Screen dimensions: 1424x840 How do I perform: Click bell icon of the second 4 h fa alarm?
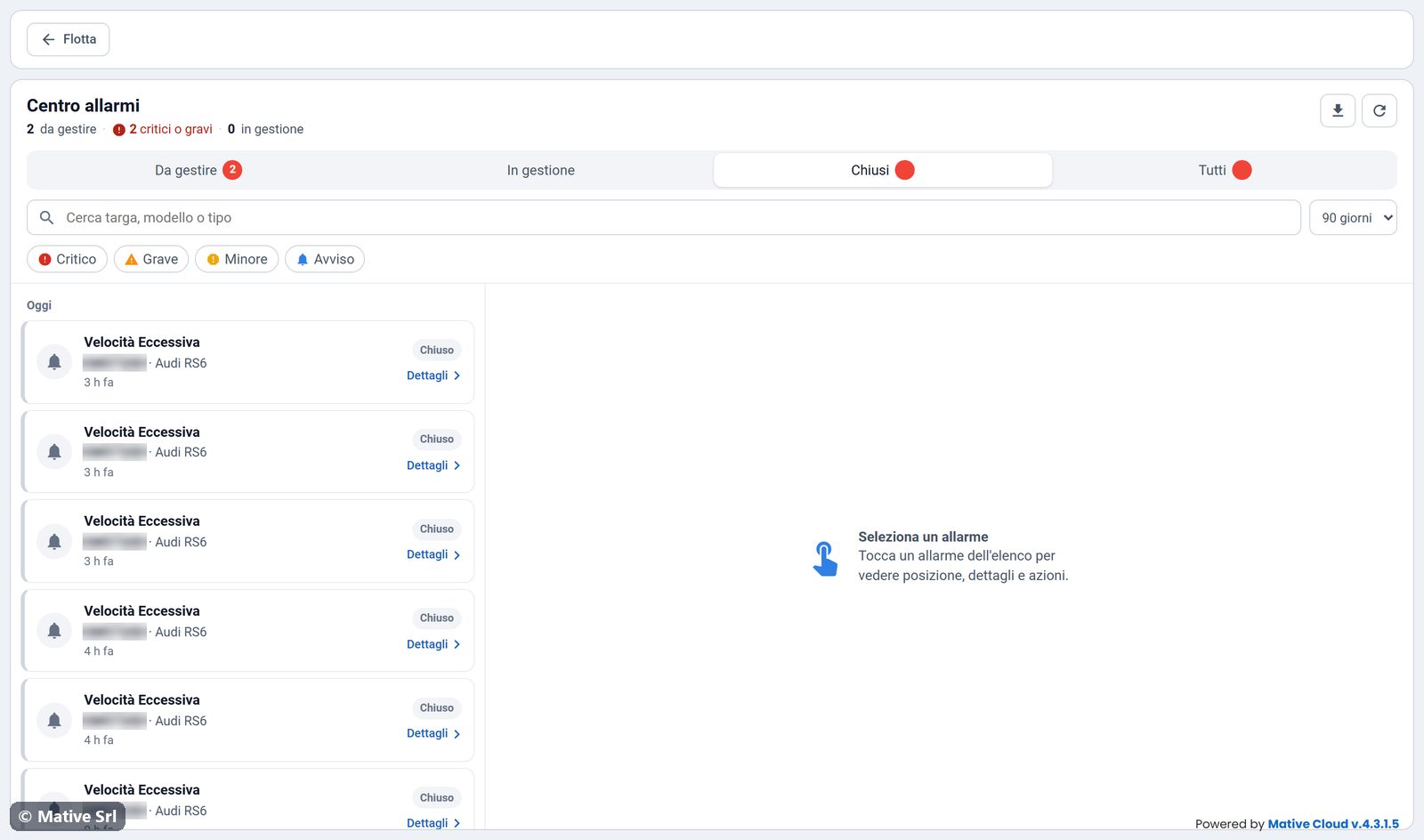point(54,720)
